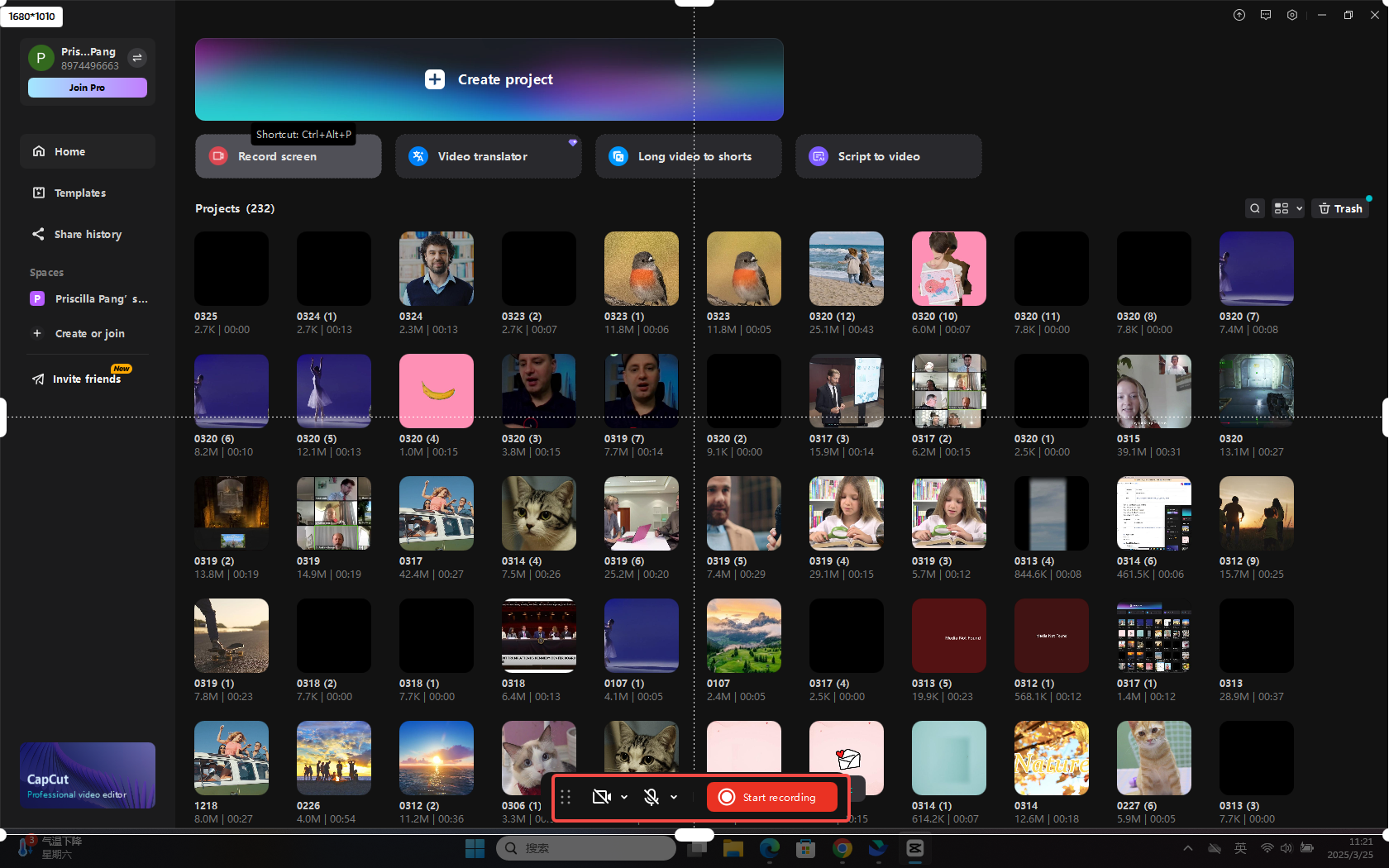Open the camera options chevron
Screen dimensions: 1389x868
(624, 797)
